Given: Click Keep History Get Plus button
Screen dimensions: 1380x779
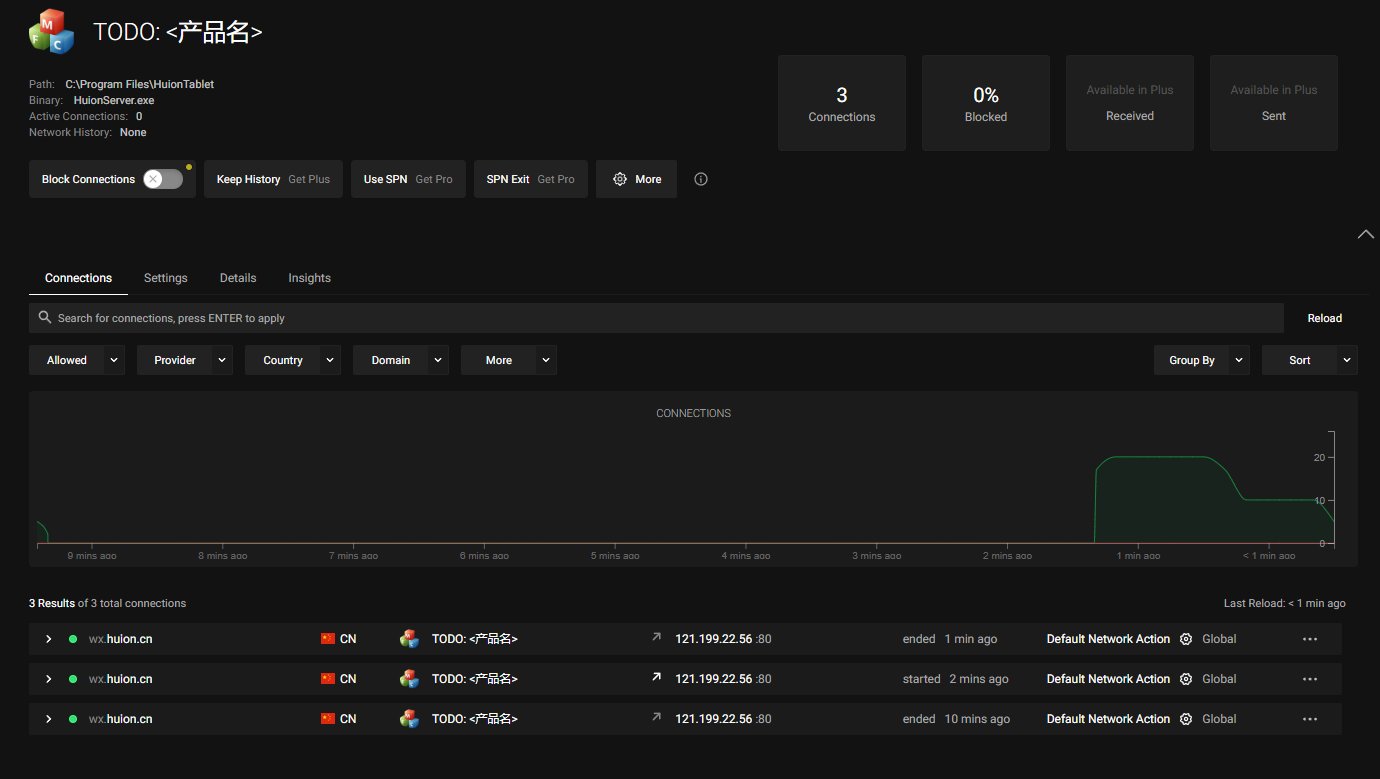Looking at the screenshot, I should [x=273, y=179].
